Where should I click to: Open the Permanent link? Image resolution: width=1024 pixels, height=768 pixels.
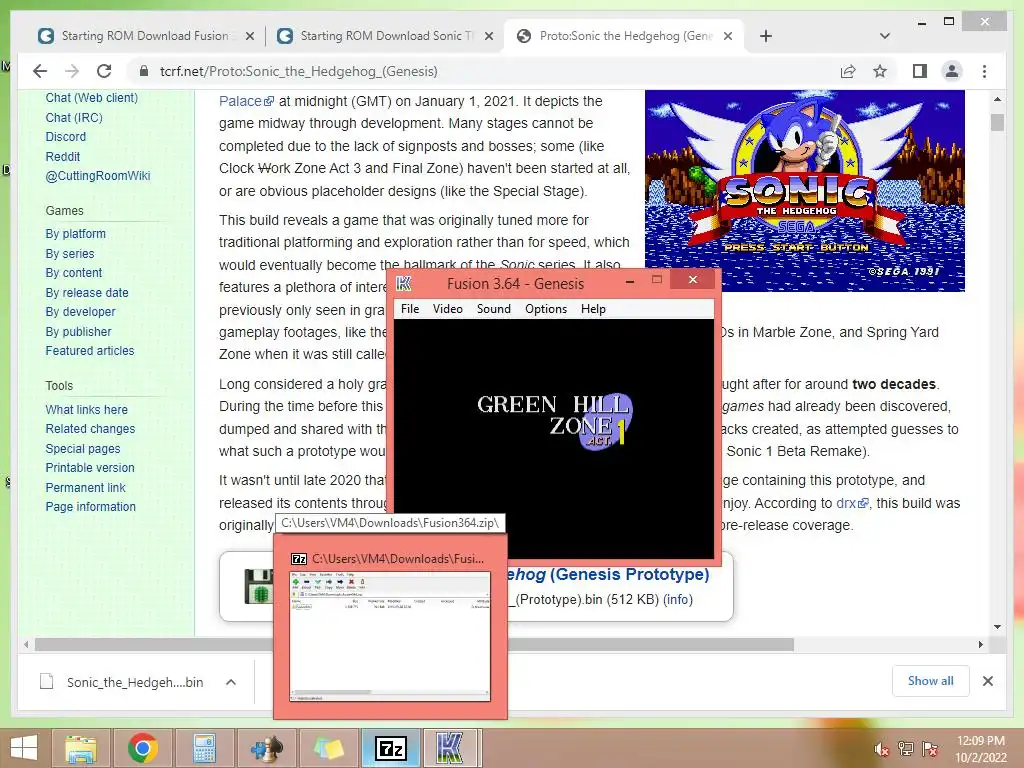point(86,487)
